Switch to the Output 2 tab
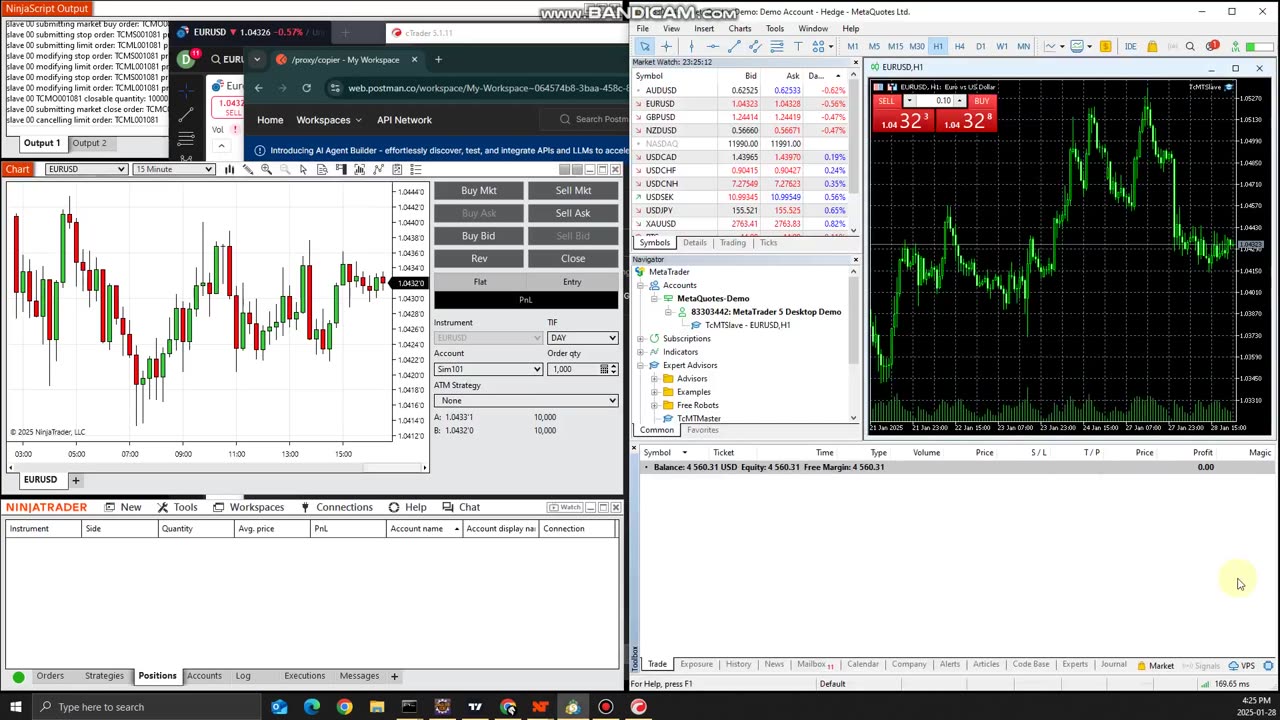 pyautogui.click(x=89, y=143)
